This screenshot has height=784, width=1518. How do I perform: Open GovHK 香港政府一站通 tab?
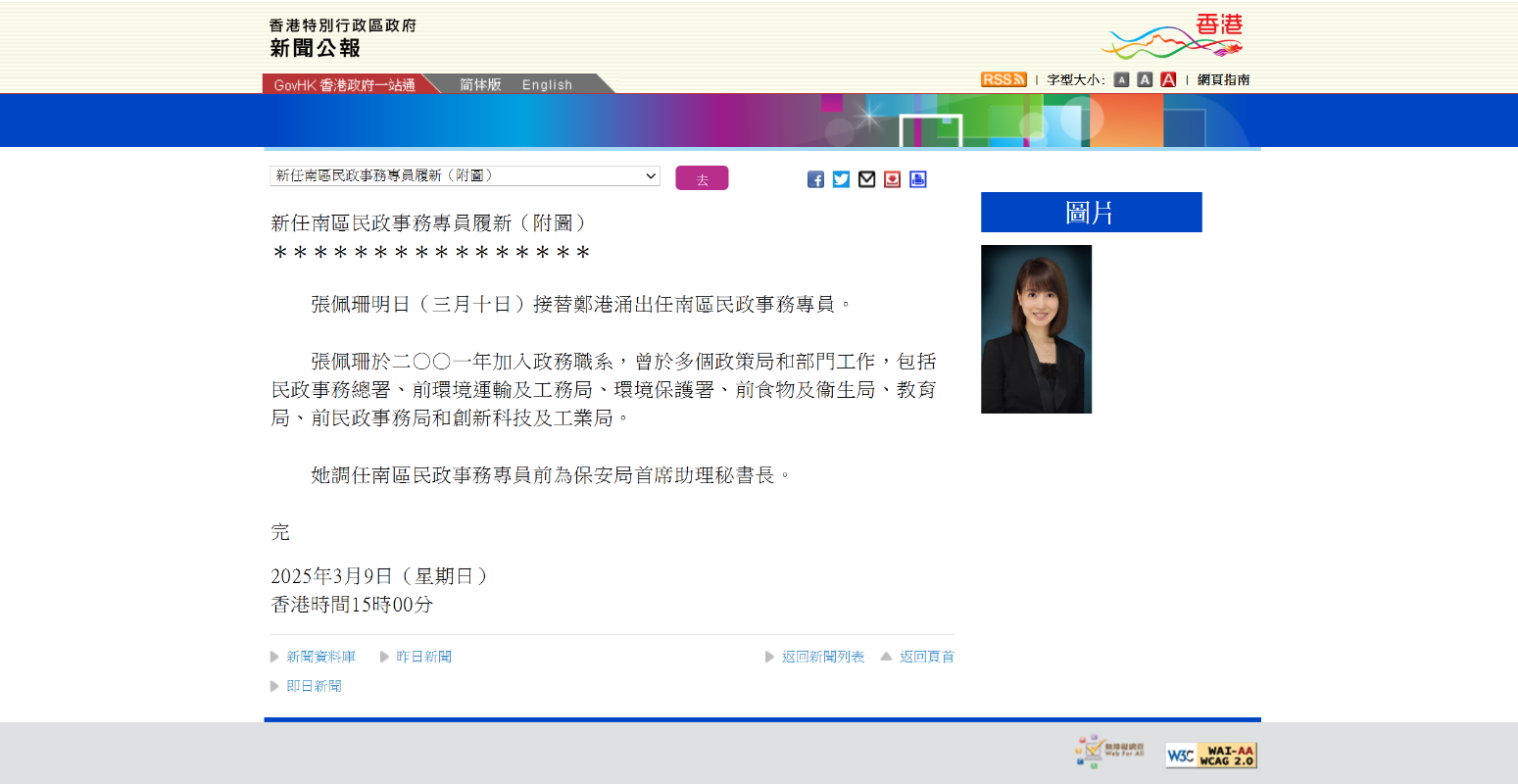[x=344, y=85]
